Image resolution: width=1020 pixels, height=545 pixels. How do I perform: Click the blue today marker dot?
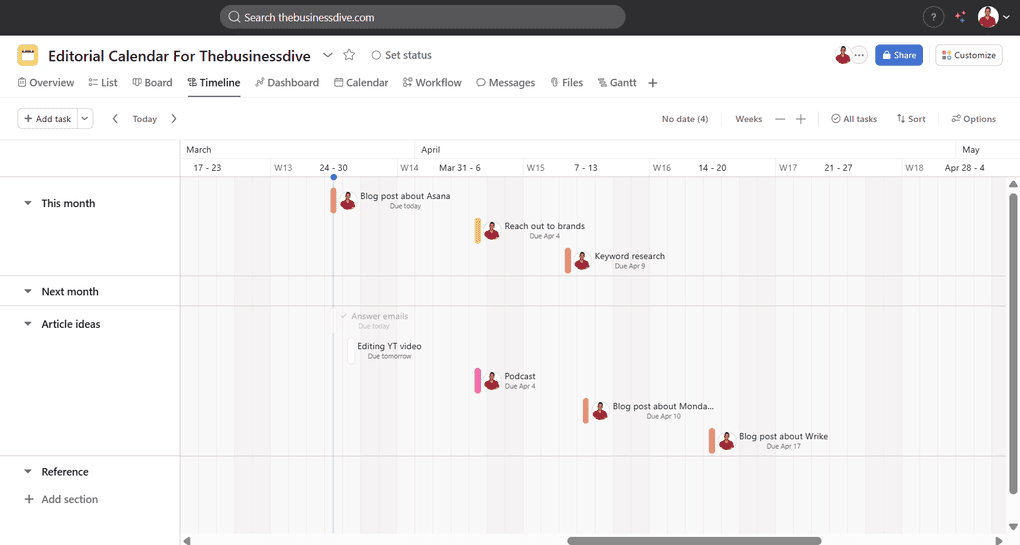[x=333, y=177]
